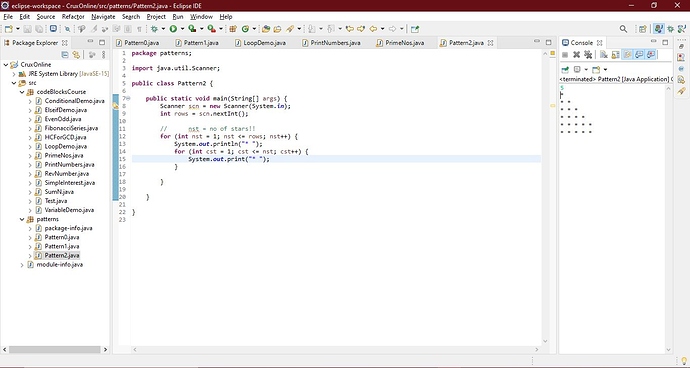Open the New file dropdown arrow
The height and width of the screenshot is (368, 690).
point(18,29)
